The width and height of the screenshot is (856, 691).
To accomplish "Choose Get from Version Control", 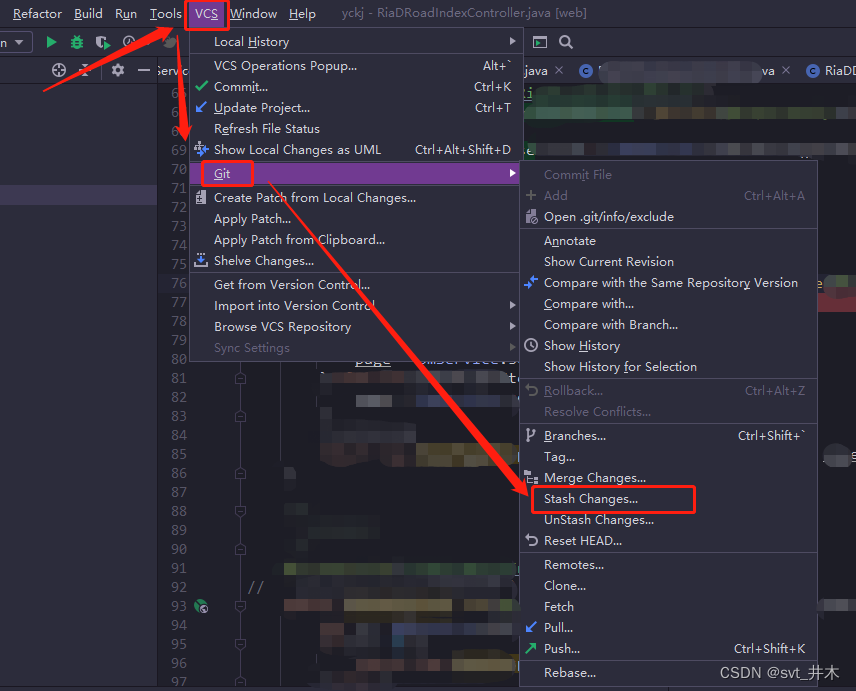I will [x=356, y=284].
